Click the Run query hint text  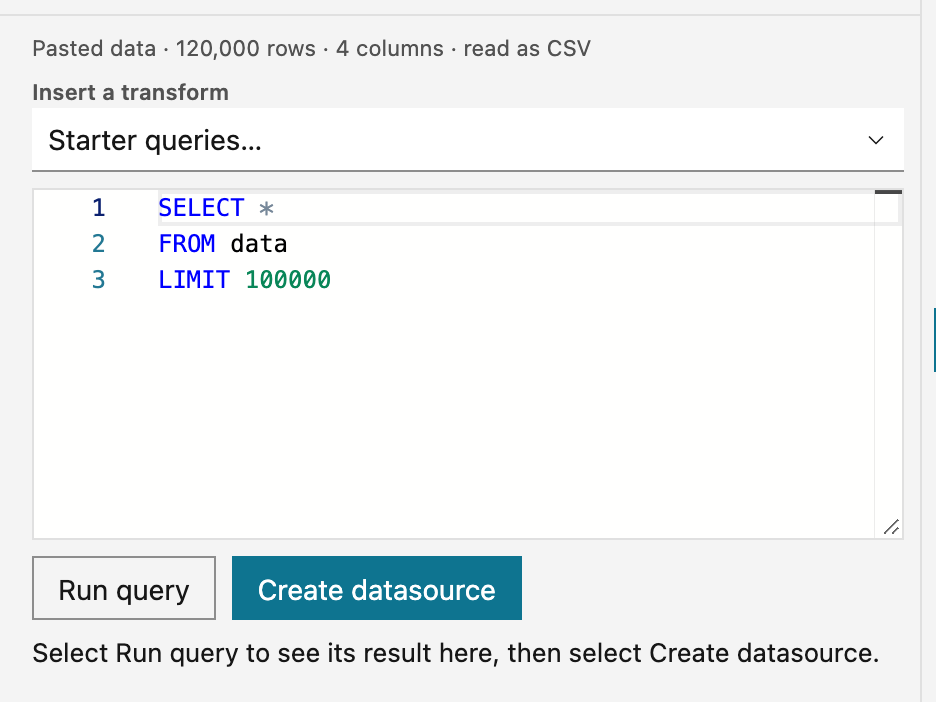click(455, 653)
